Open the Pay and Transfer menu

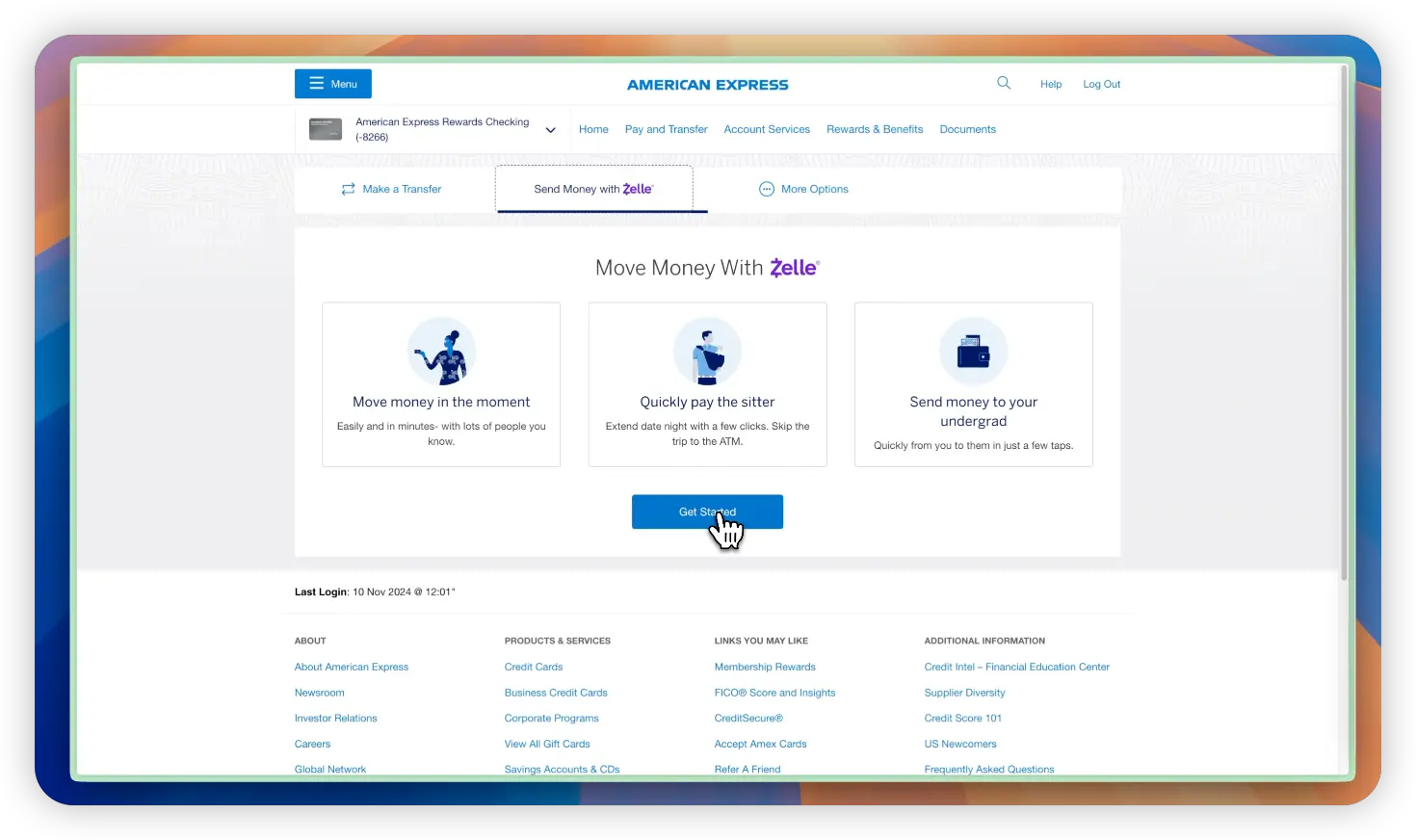tap(666, 129)
